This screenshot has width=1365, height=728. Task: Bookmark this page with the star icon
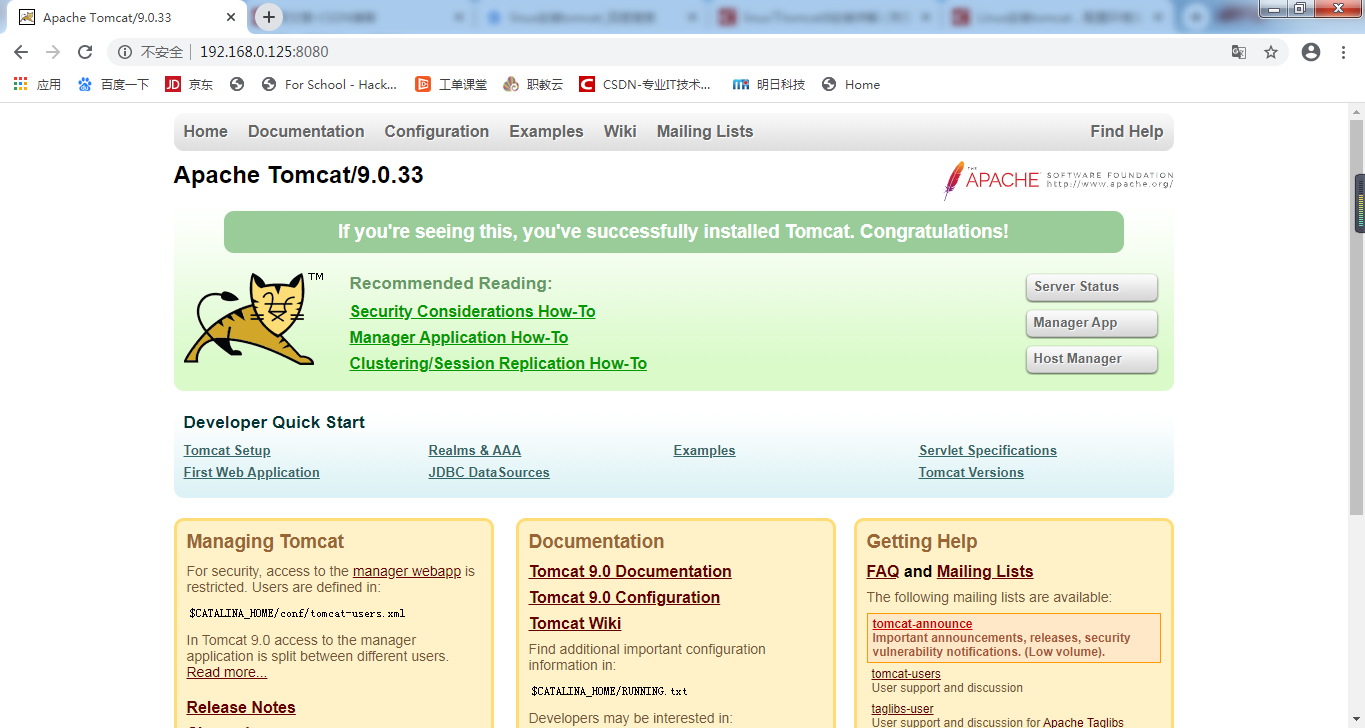(1271, 52)
